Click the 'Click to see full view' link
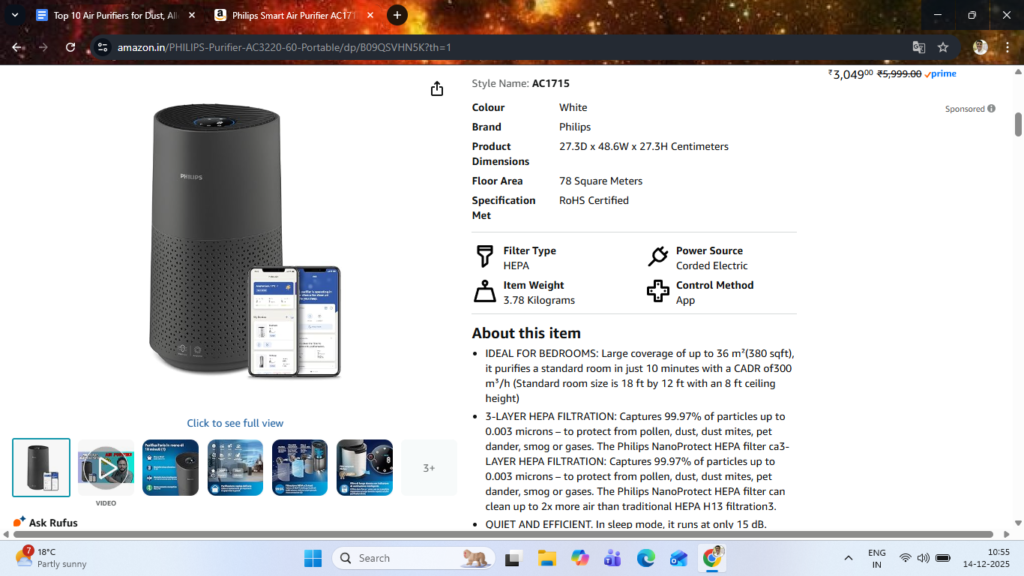The width and height of the screenshot is (1024, 576). [x=235, y=423]
